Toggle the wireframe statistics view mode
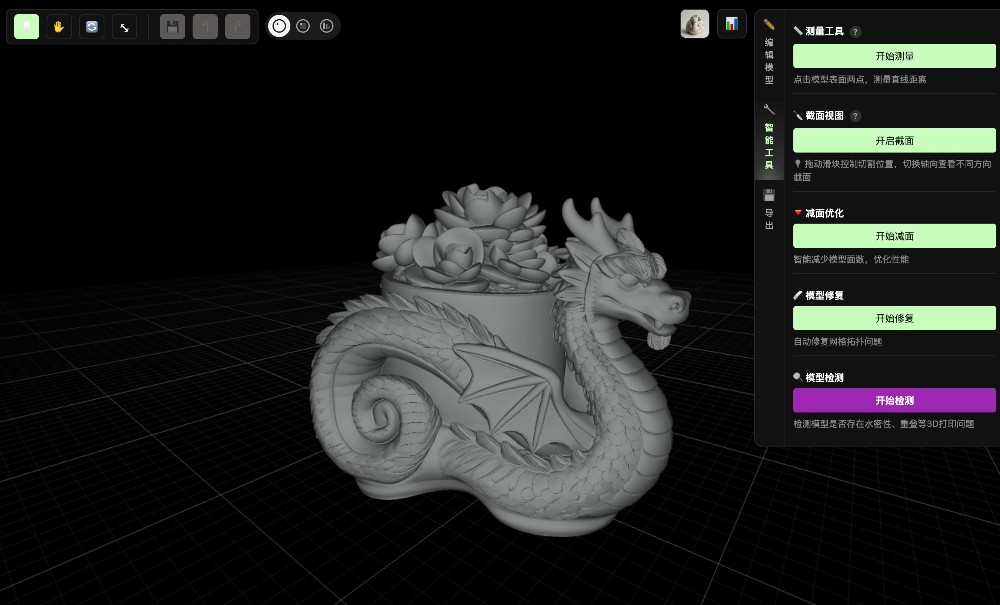Viewport: 1000px width, 605px height. [x=326, y=26]
